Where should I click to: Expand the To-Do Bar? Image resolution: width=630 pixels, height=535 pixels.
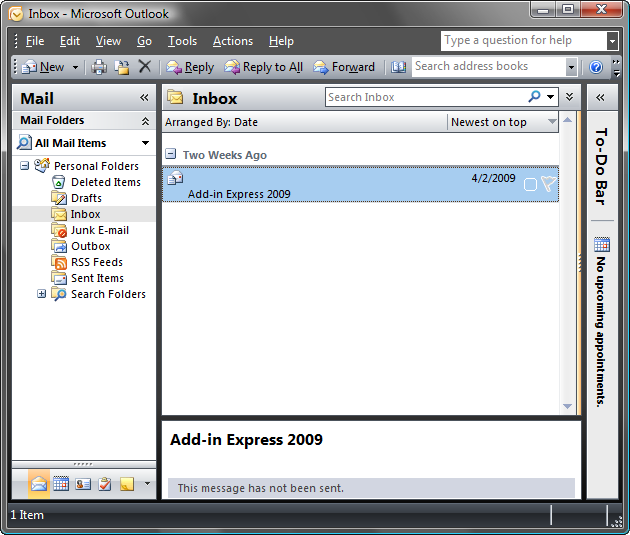pyautogui.click(x=600, y=98)
